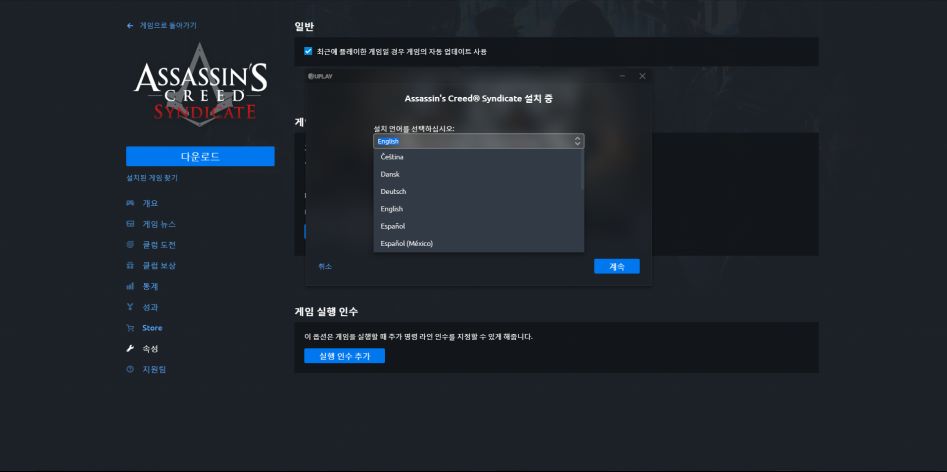Click the 설치된 게임 찾기 link
This screenshot has height=472, width=947.
click(x=152, y=178)
